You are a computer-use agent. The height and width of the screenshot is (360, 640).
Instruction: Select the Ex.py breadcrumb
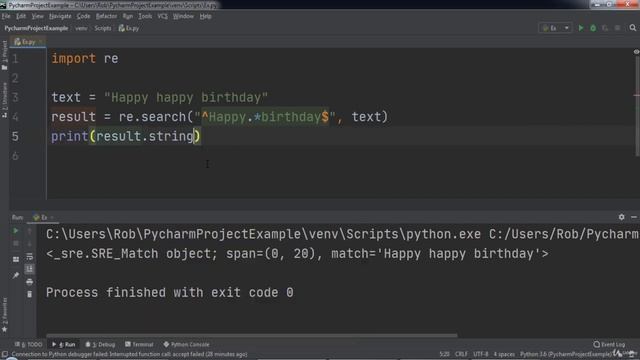(129, 28)
